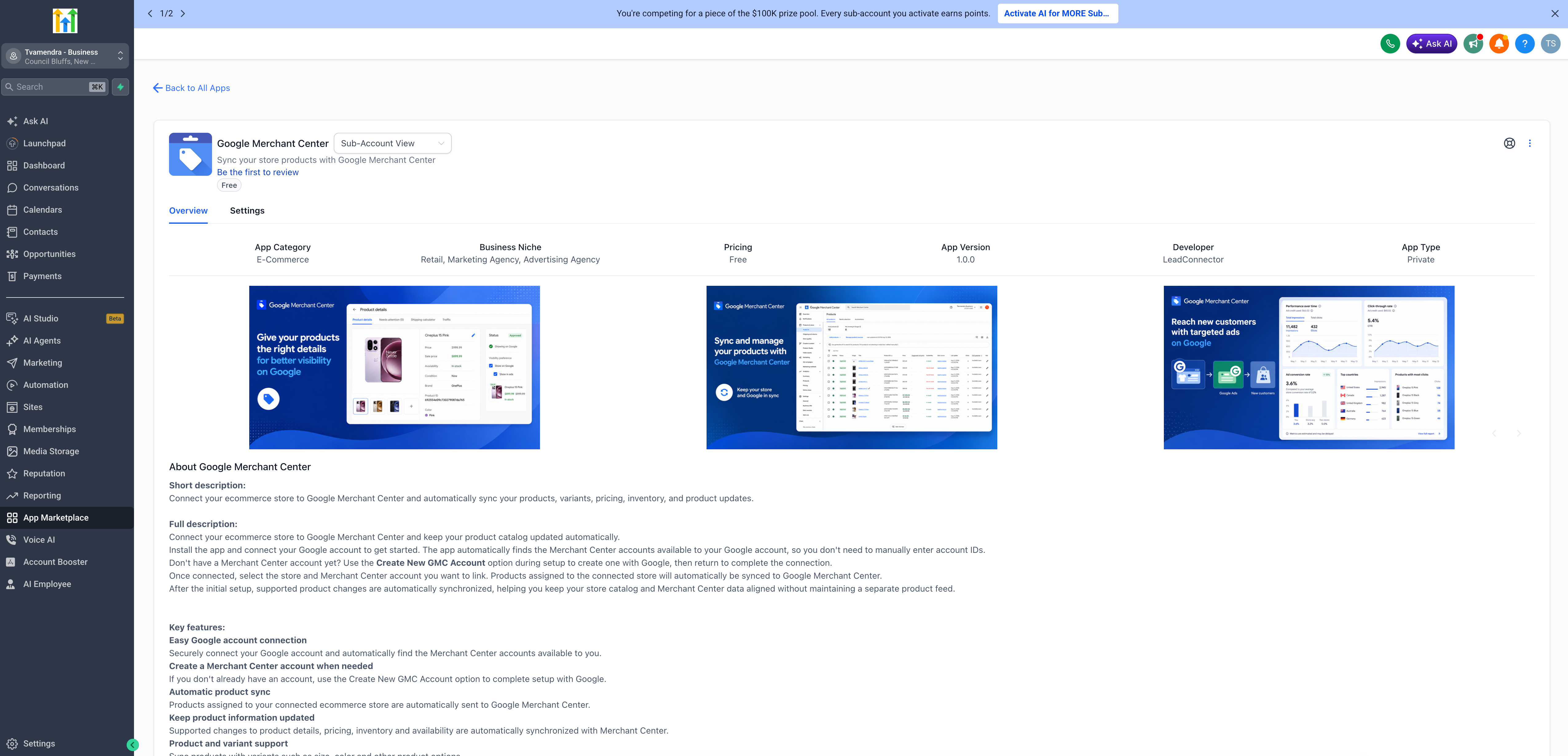Open the Sync and manage products screenshot
This screenshot has width=1568, height=756.
[852, 368]
